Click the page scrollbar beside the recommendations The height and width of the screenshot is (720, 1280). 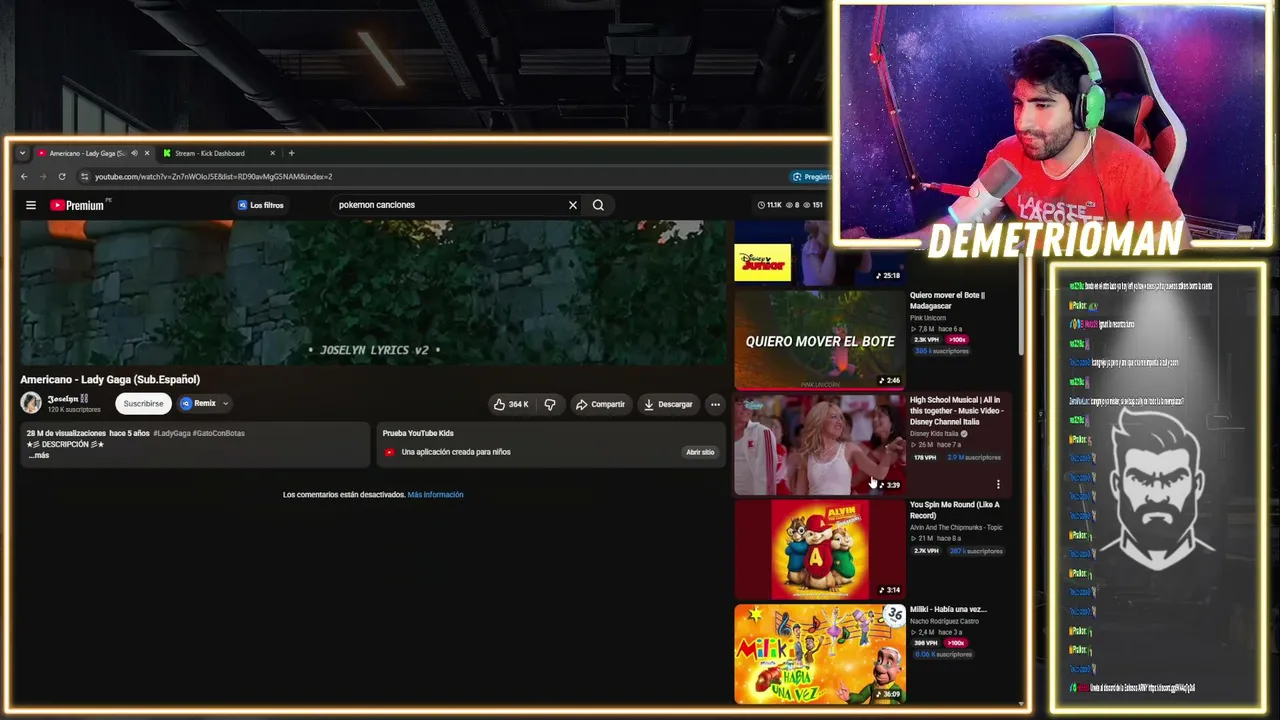tap(1021, 305)
